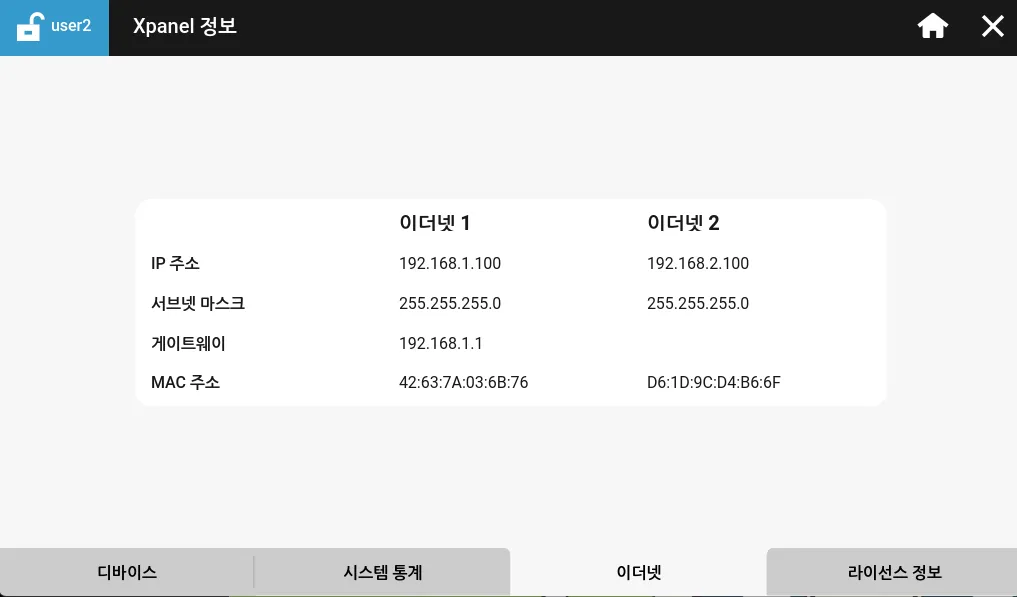The height and width of the screenshot is (597, 1017).
Task: Go to the home screen icon
Action: (932, 27)
